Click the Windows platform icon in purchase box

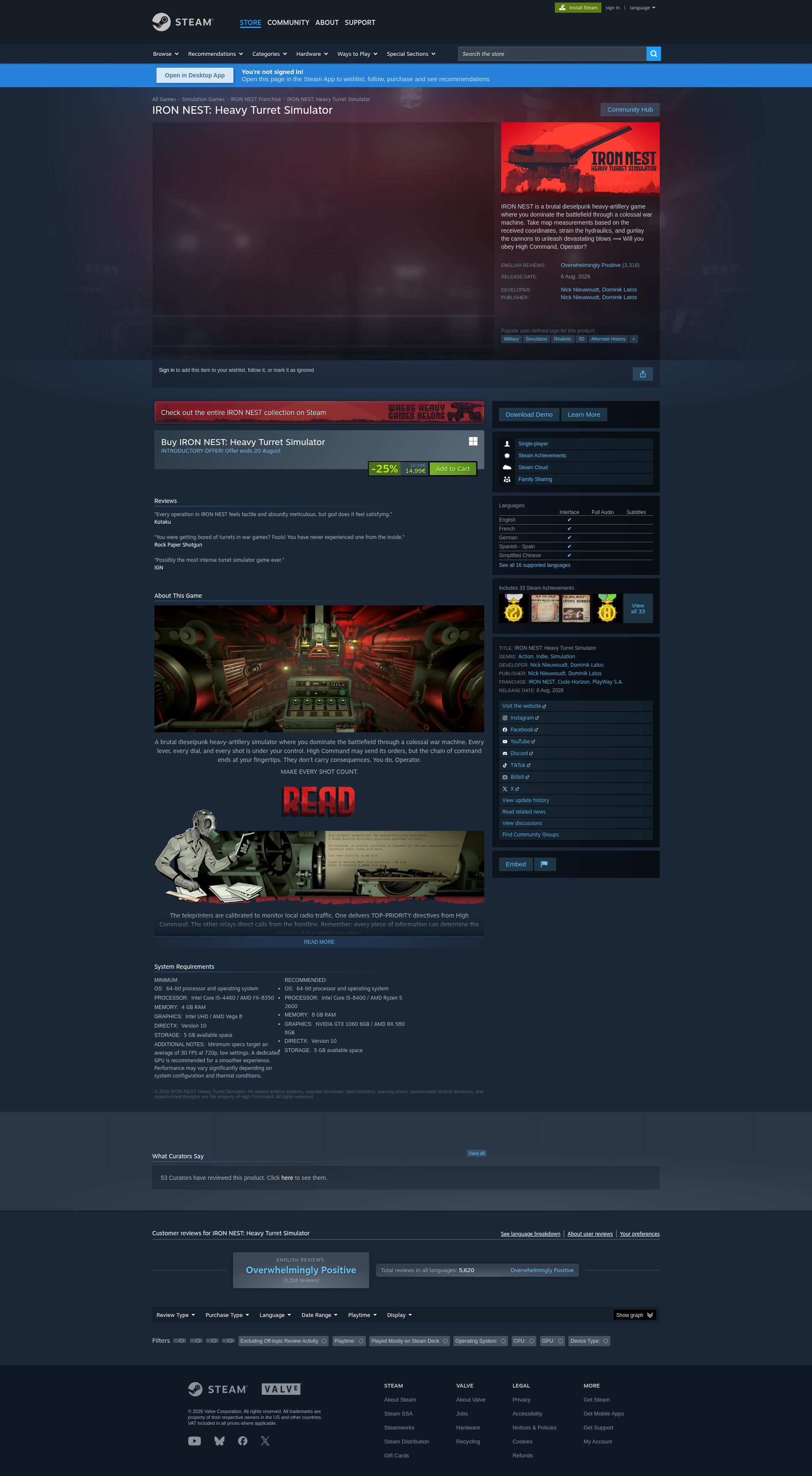(473, 441)
